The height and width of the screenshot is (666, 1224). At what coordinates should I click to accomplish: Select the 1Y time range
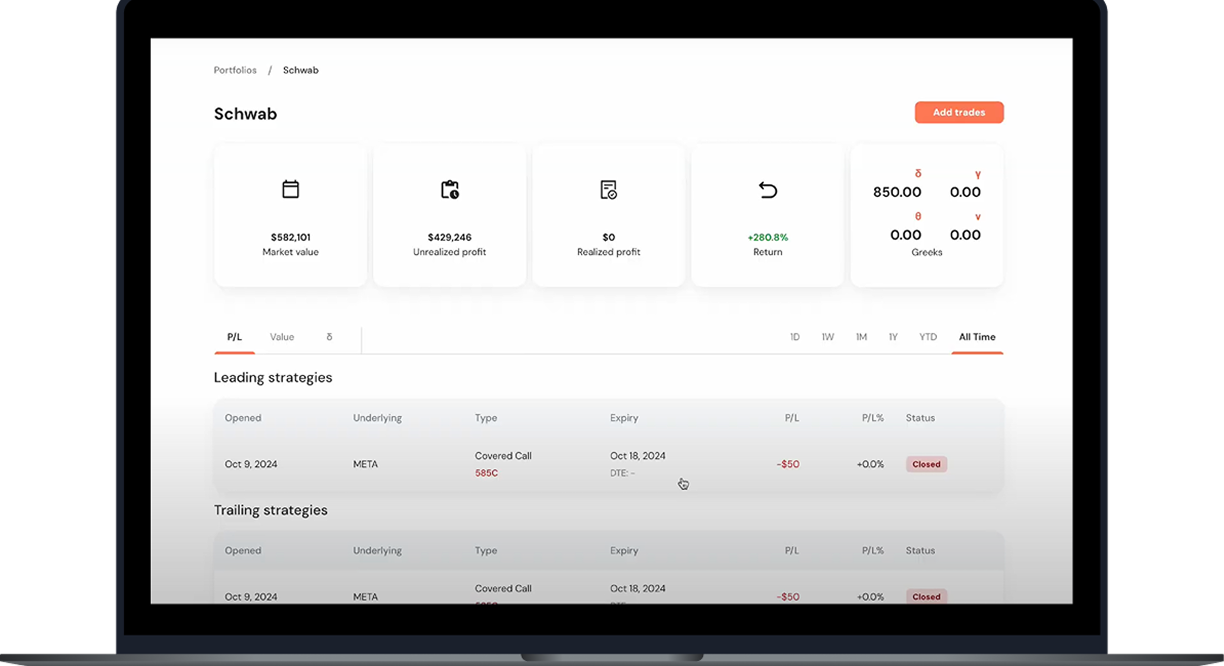coord(893,337)
